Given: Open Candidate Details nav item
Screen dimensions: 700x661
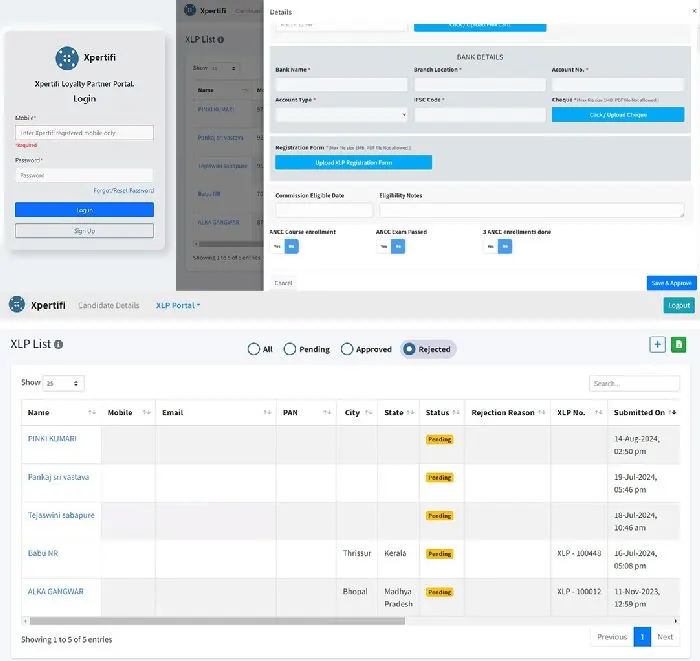Looking at the screenshot, I should 108,305.
